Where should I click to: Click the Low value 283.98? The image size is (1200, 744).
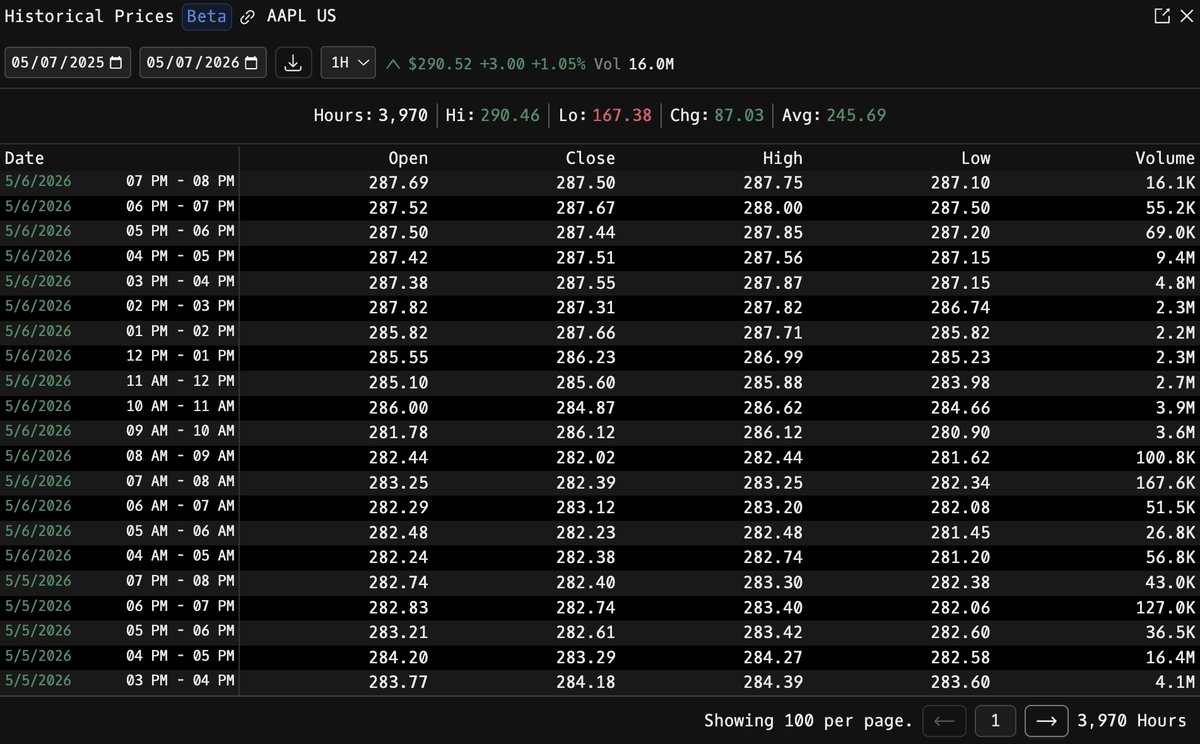[x=961, y=382]
